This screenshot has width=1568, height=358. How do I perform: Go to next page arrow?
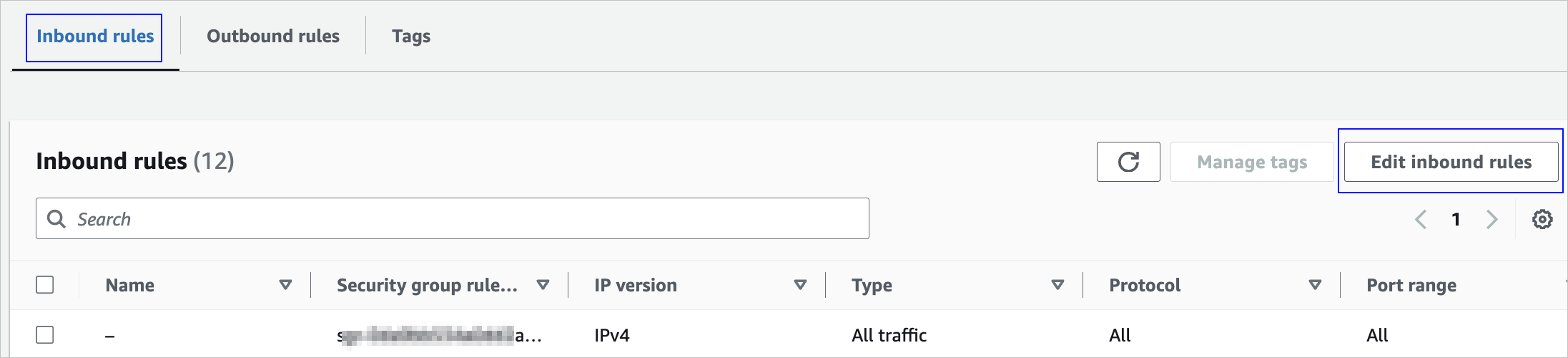(x=1491, y=219)
